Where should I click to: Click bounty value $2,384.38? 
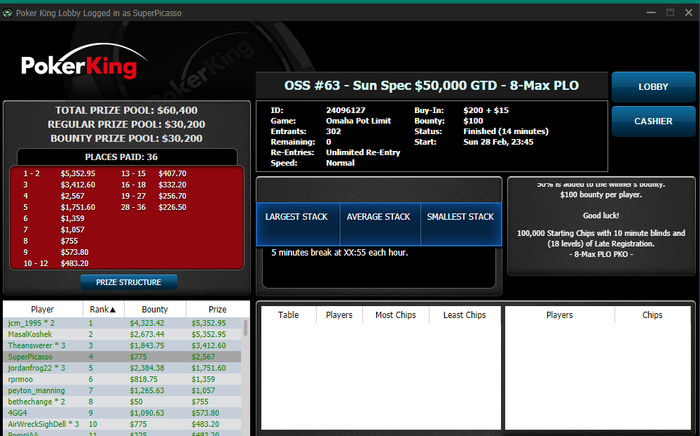[x=147, y=368]
